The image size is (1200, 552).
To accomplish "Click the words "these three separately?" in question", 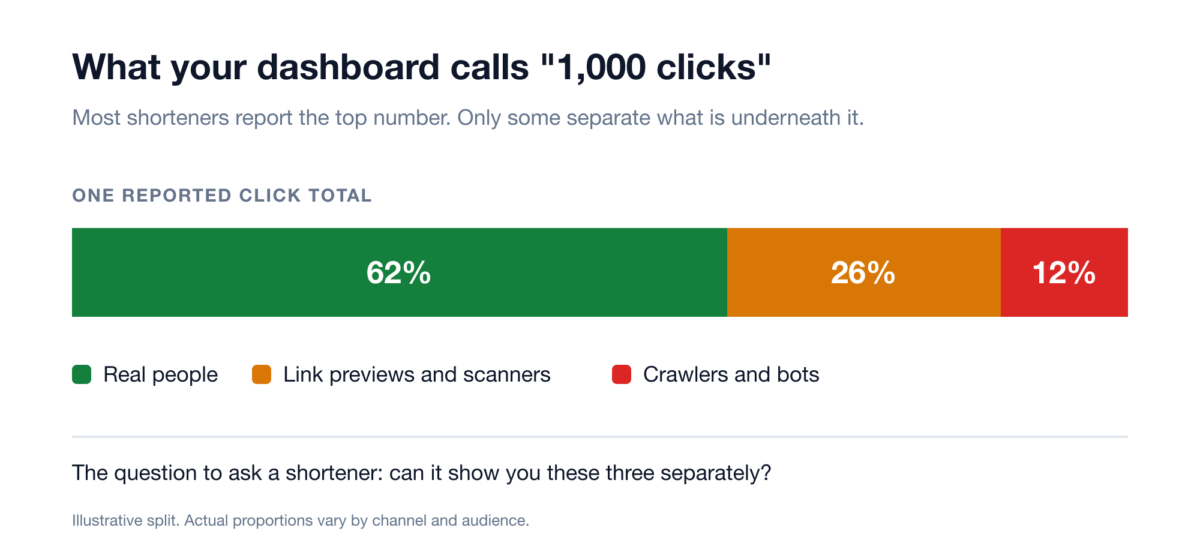I will click(661, 474).
